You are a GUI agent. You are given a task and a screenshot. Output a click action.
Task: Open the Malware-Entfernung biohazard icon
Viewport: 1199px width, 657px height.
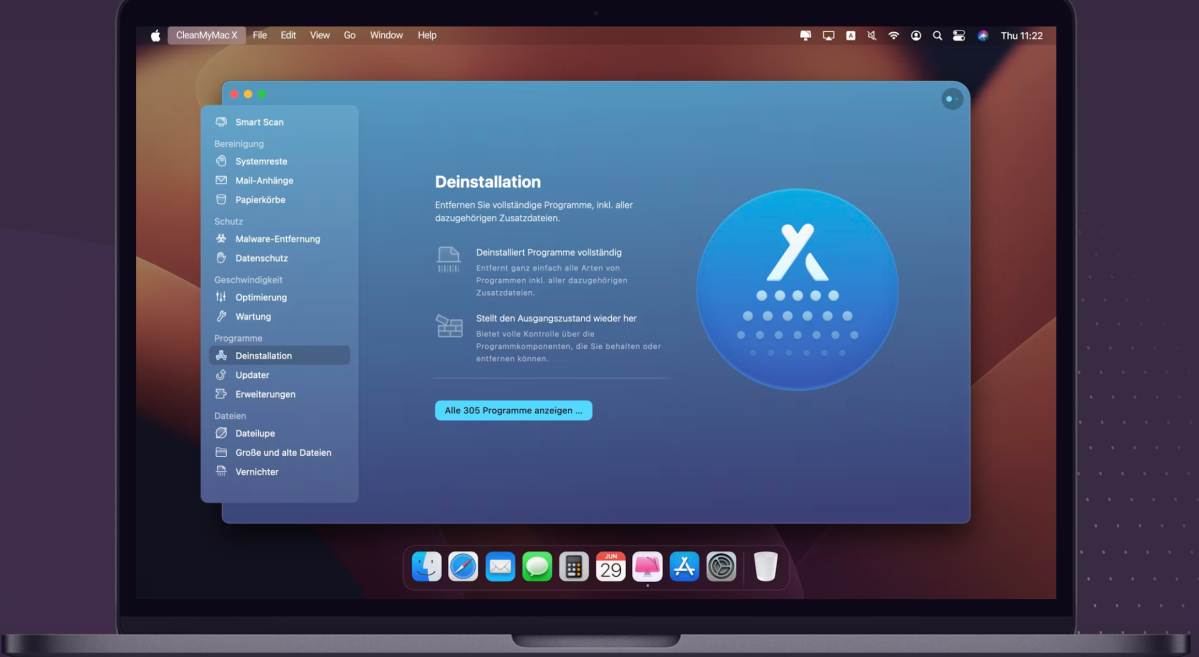[221, 239]
